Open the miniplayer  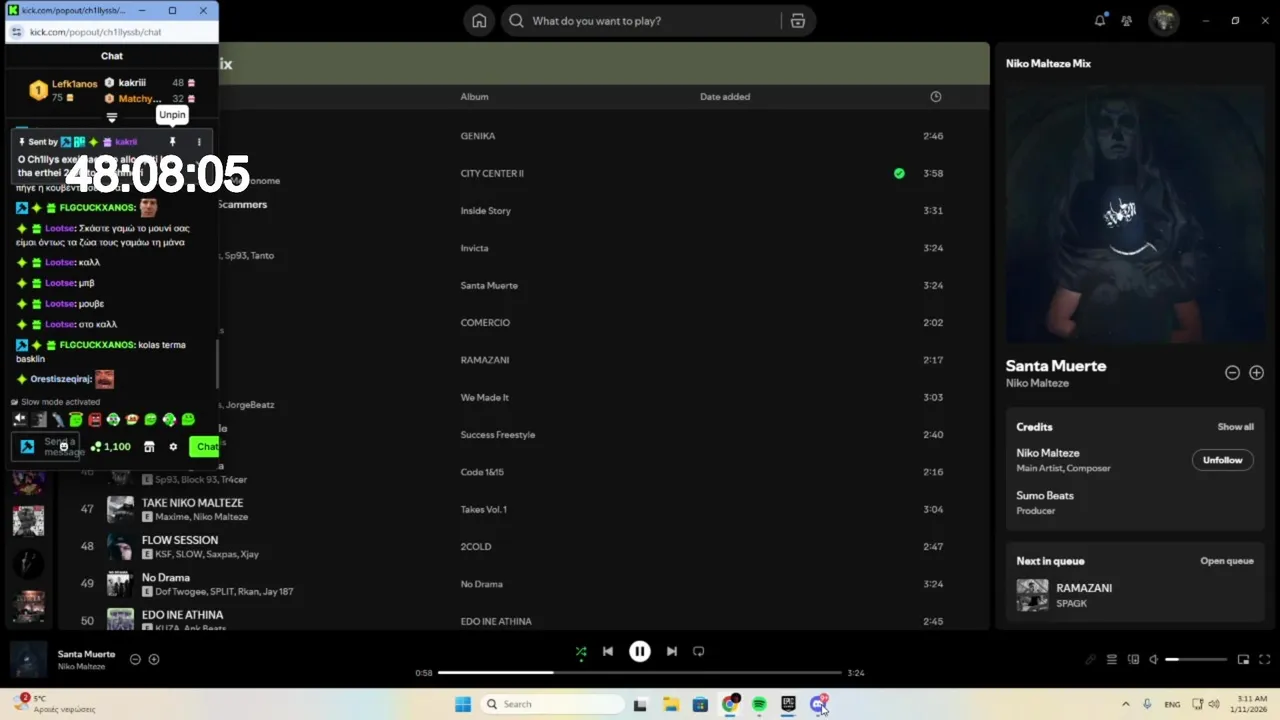[1244, 660]
